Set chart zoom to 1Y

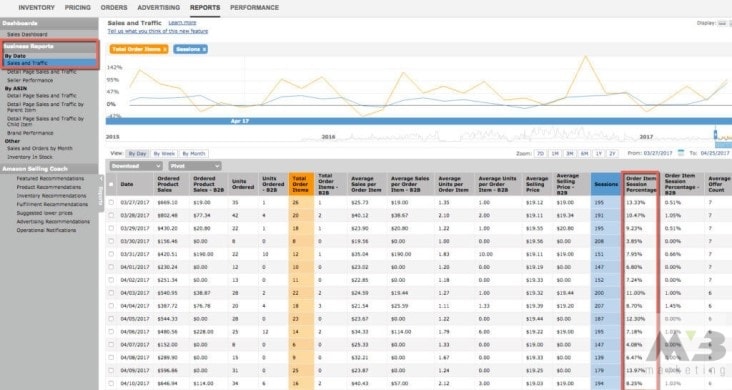pos(598,153)
